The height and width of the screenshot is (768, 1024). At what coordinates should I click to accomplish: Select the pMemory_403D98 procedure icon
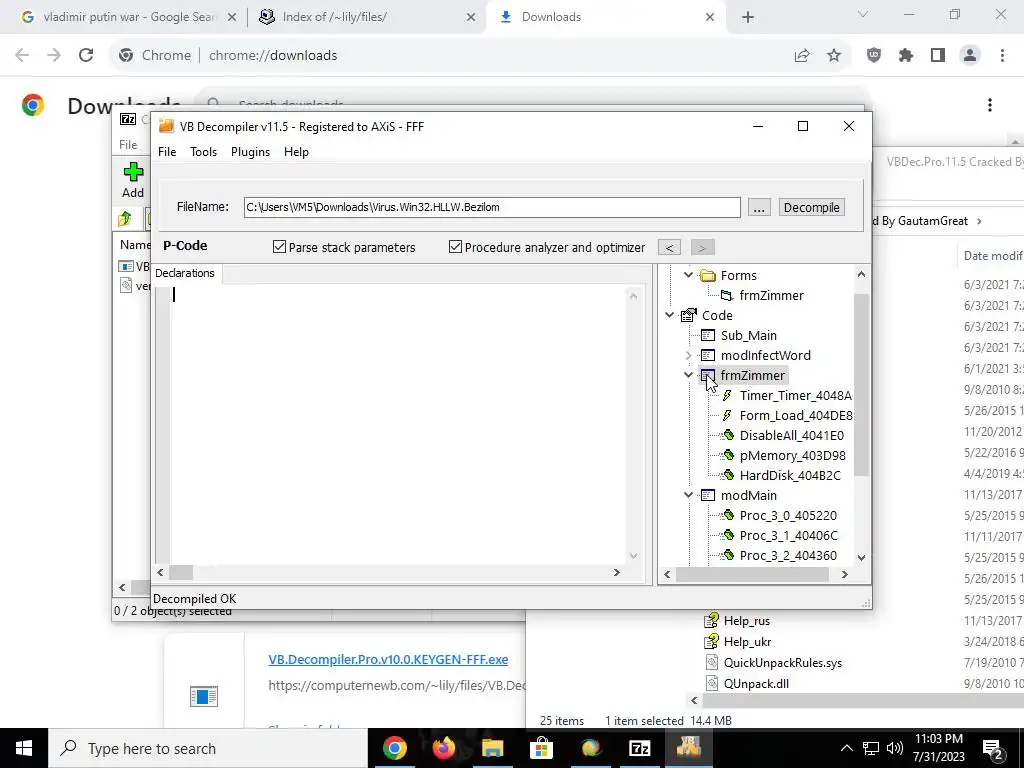pyautogui.click(x=728, y=455)
